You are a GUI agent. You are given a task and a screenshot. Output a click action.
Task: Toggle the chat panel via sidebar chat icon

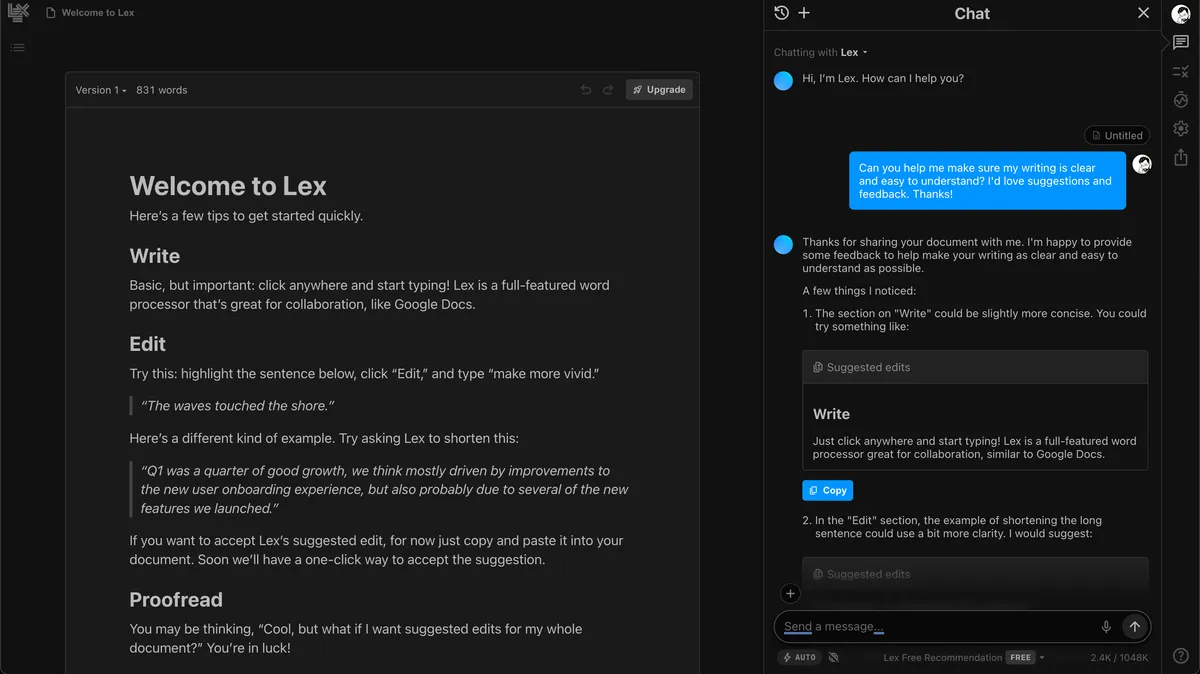point(1180,43)
